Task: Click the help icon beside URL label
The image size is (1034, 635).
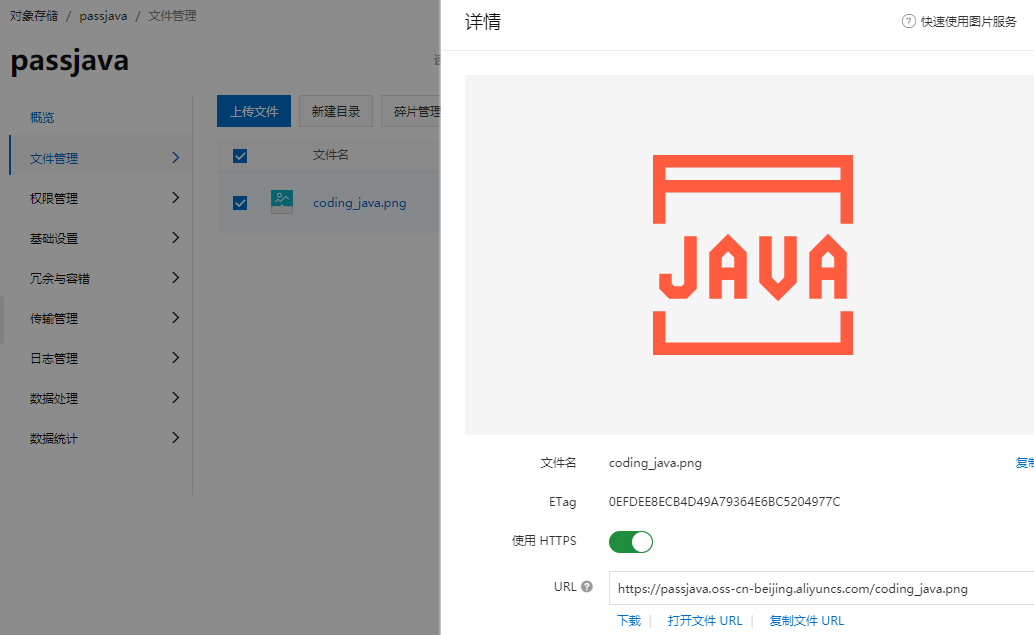Action: tap(587, 587)
